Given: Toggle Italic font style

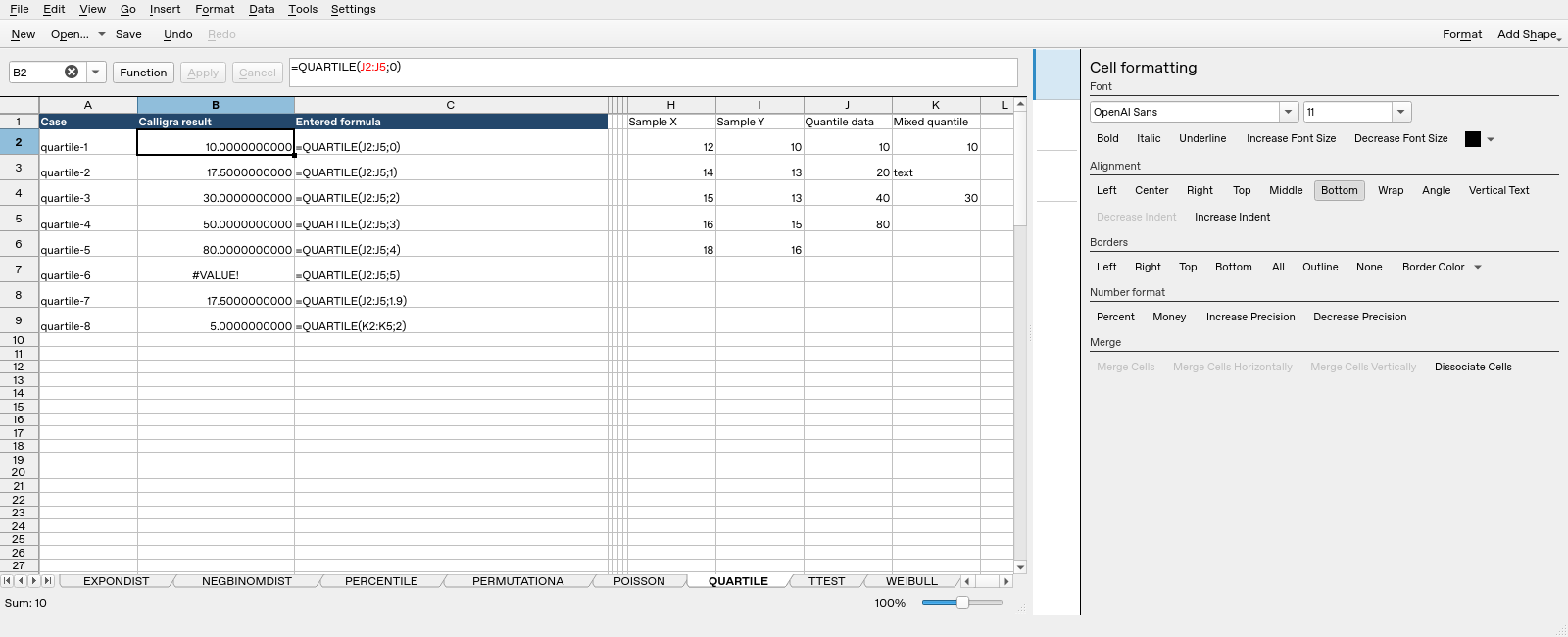Looking at the screenshot, I should pos(1149,139).
